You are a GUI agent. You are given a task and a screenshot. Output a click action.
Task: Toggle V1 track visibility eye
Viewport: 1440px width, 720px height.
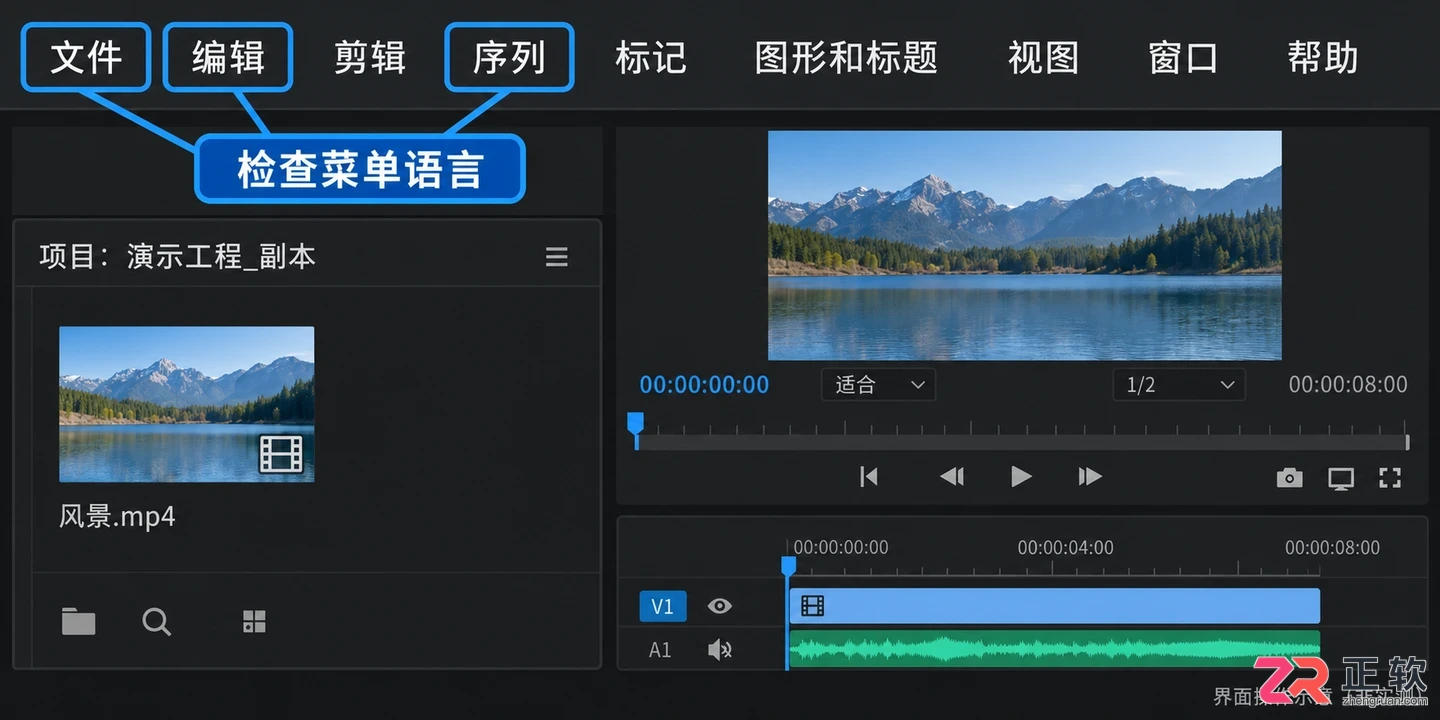coord(720,606)
